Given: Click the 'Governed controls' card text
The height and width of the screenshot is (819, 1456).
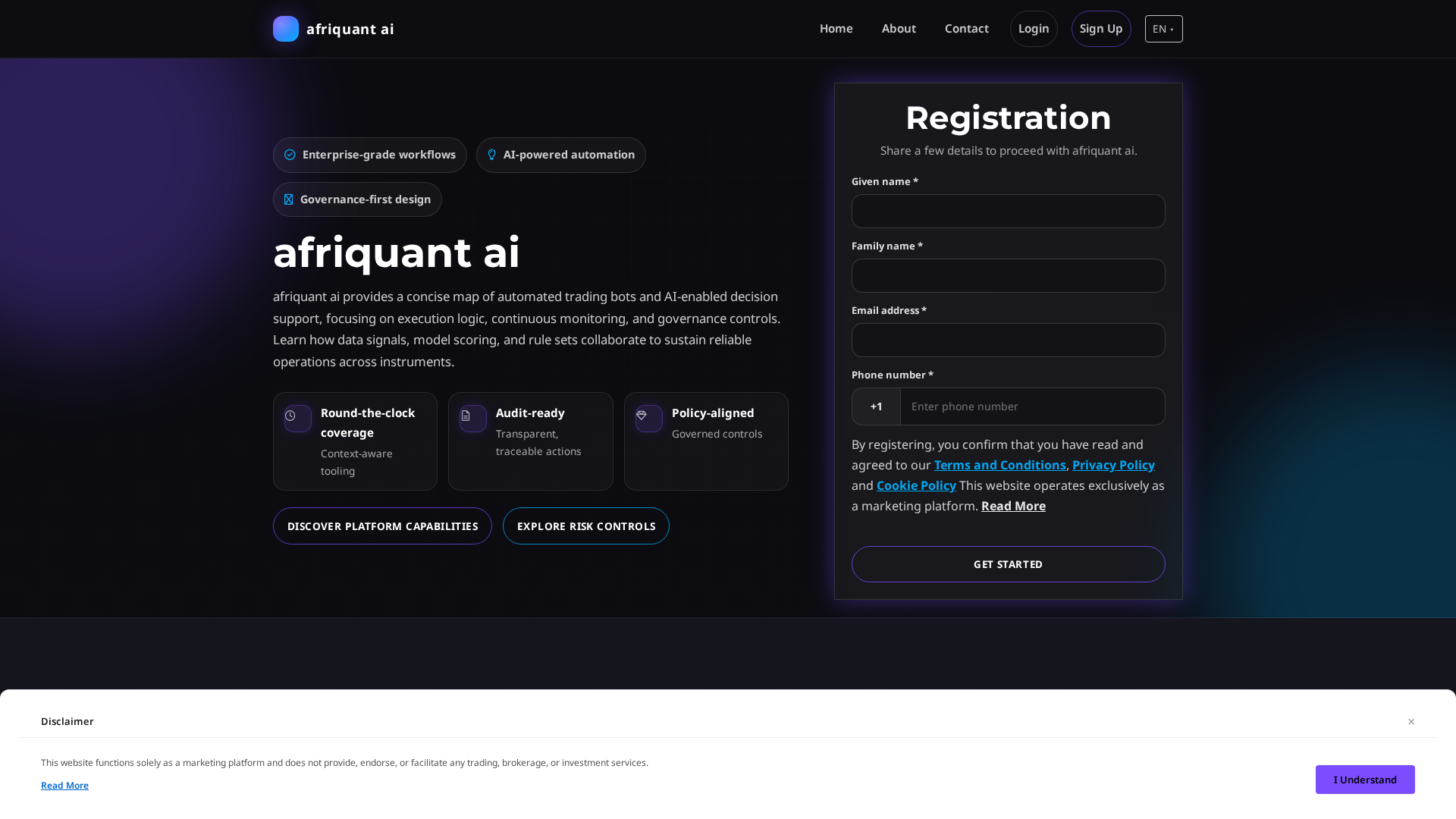Looking at the screenshot, I should (x=717, y=434).
